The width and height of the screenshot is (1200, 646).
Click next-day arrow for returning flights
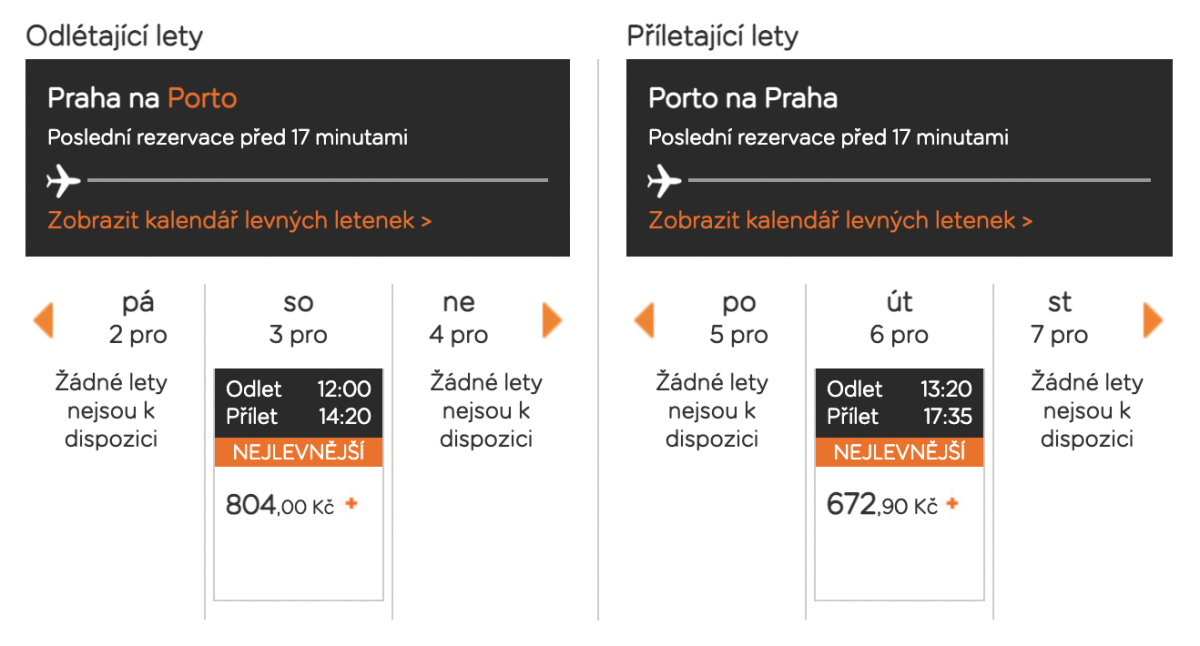tap(1153, 321)
